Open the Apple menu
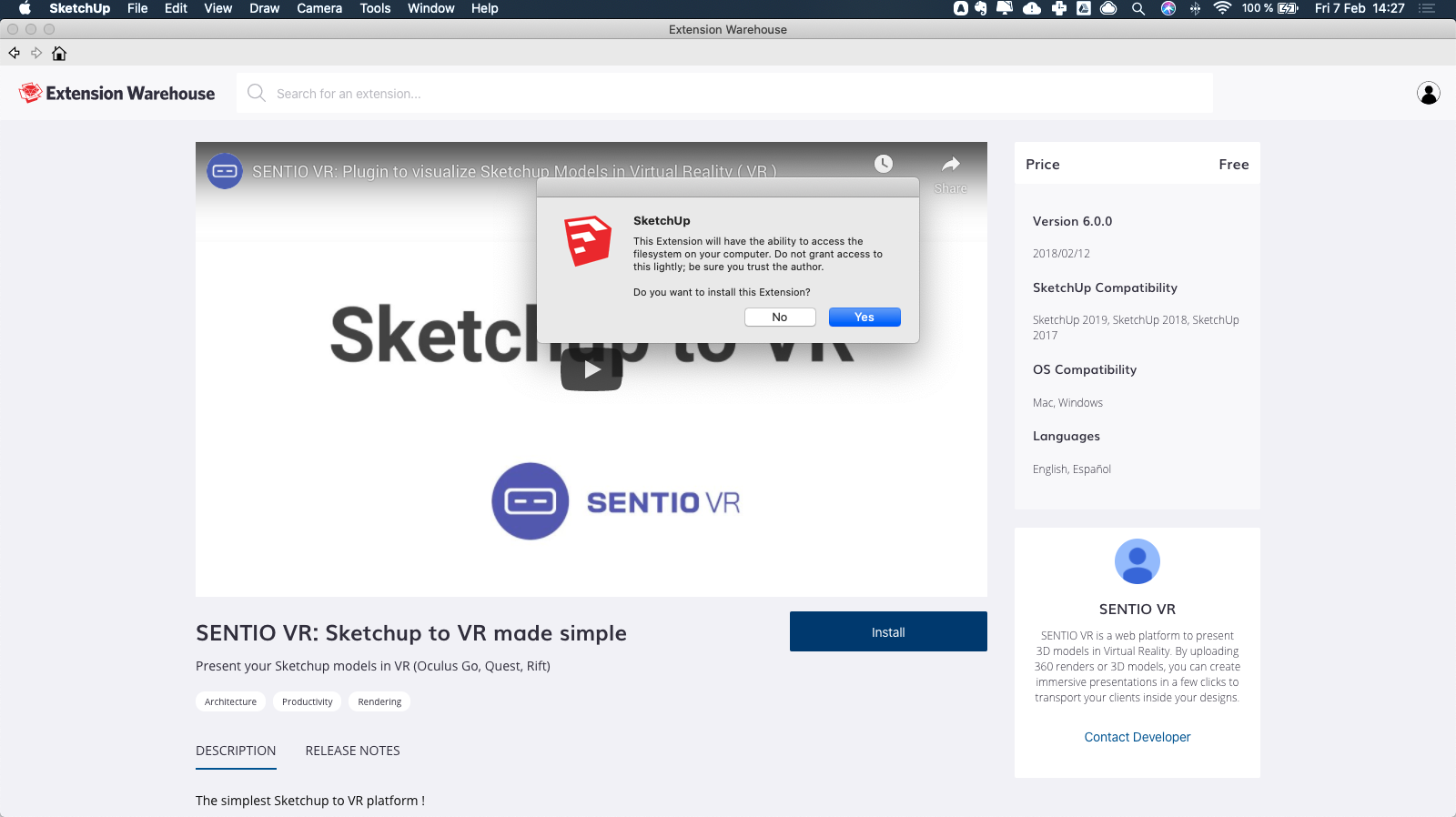The image size is (1456, 817). [25, 8]
